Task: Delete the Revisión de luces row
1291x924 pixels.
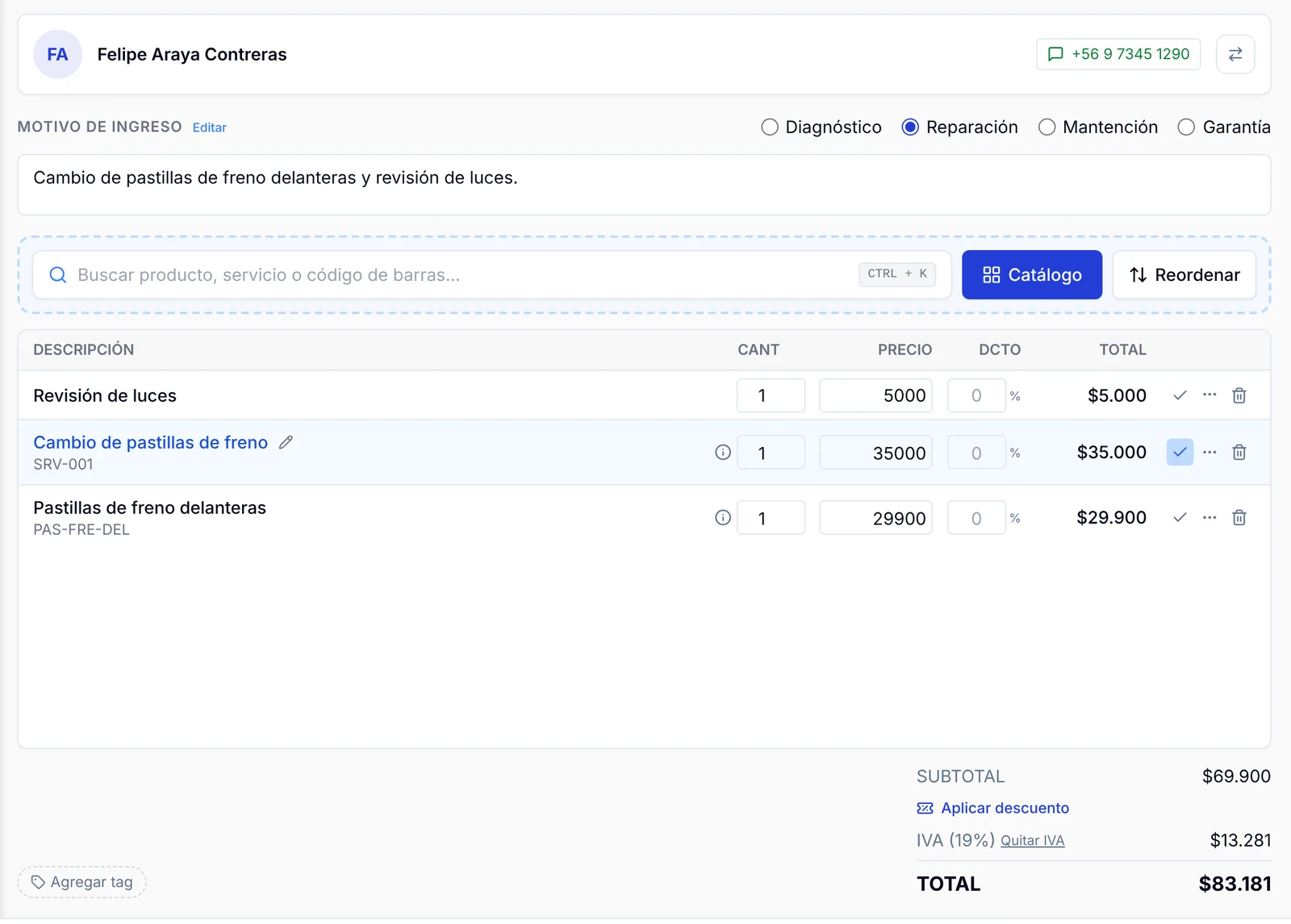Action: pyautogui.click(x=1239, y=395)
